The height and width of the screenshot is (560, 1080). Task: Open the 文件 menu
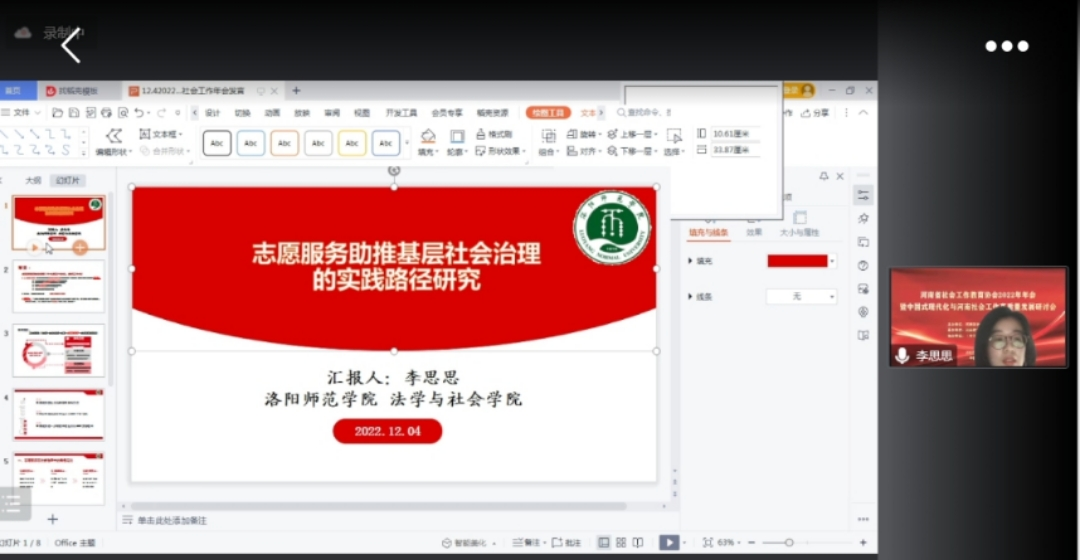(x=21, y=112)
